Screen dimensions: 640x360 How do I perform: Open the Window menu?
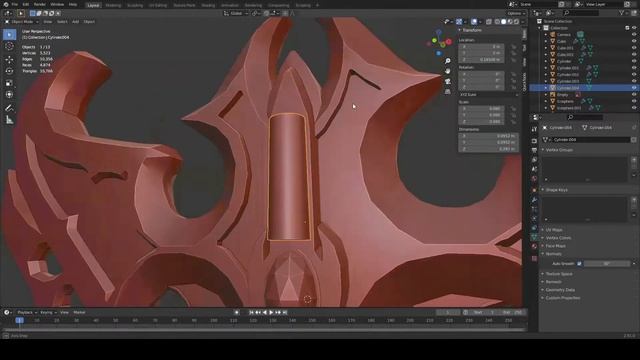pos(57,4)
